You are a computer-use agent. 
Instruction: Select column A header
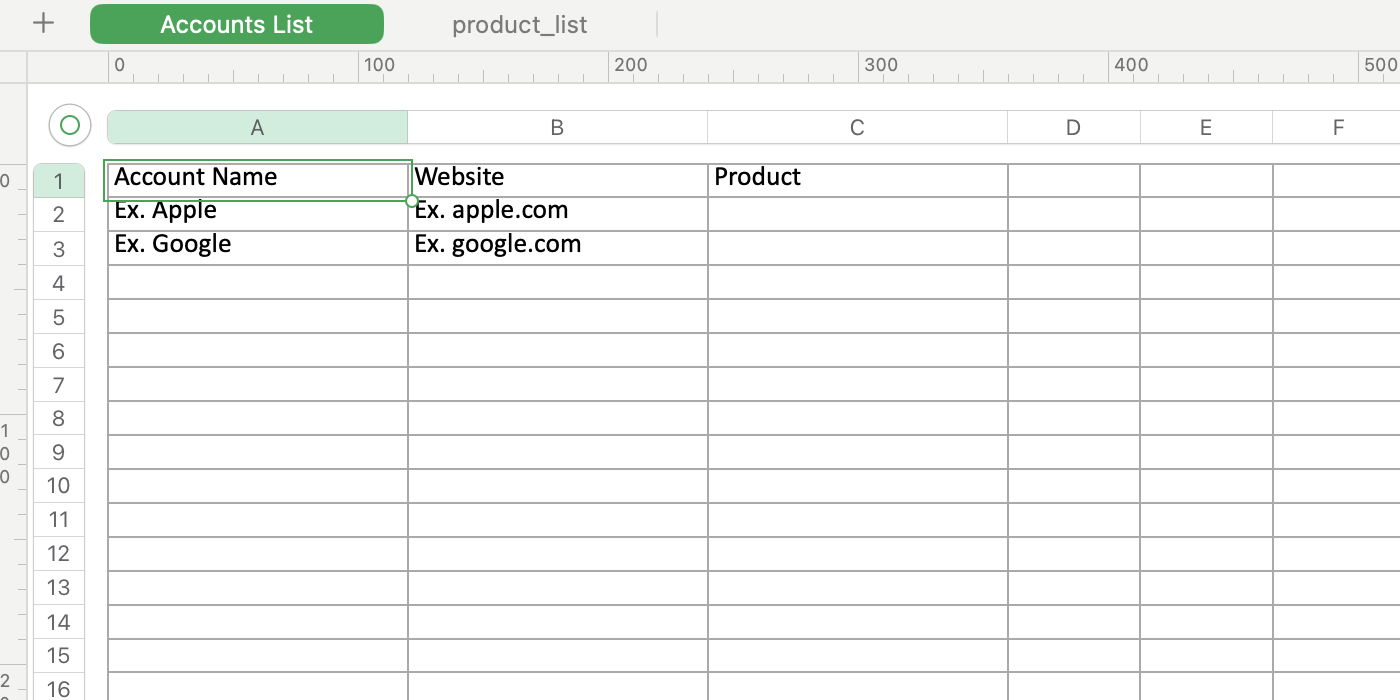(257, 127)
